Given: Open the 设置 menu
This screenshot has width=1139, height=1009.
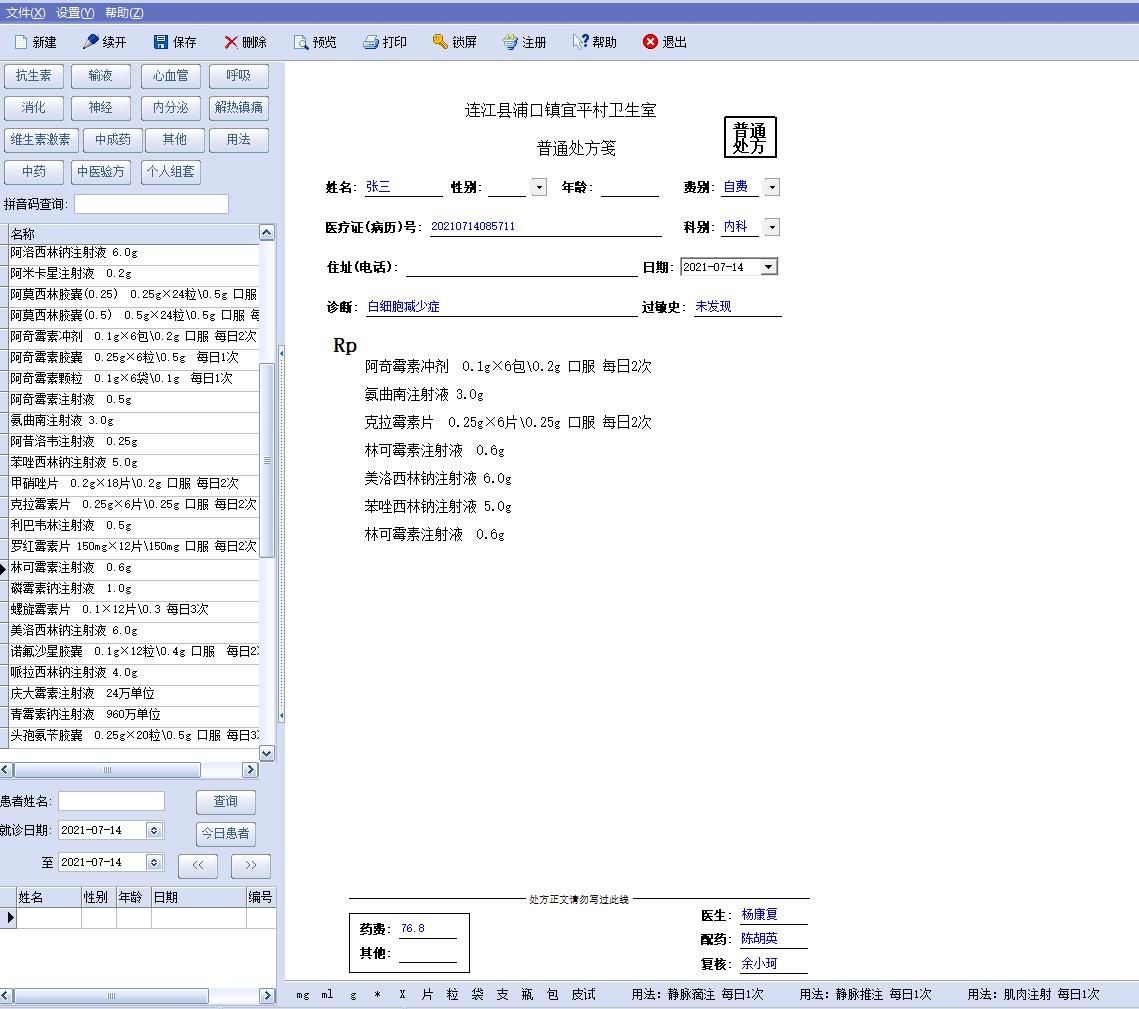Looking at the screenshot, I should (75, 13).
